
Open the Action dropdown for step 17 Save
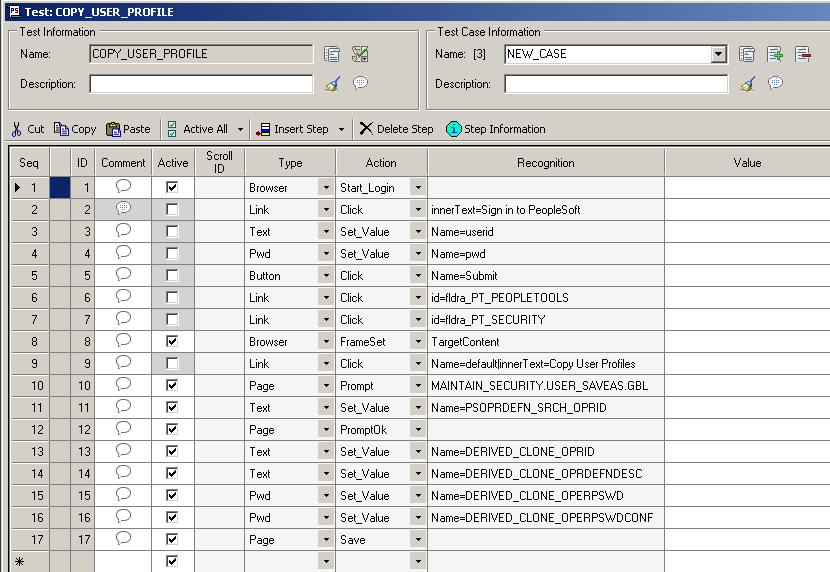click(418, 540)
